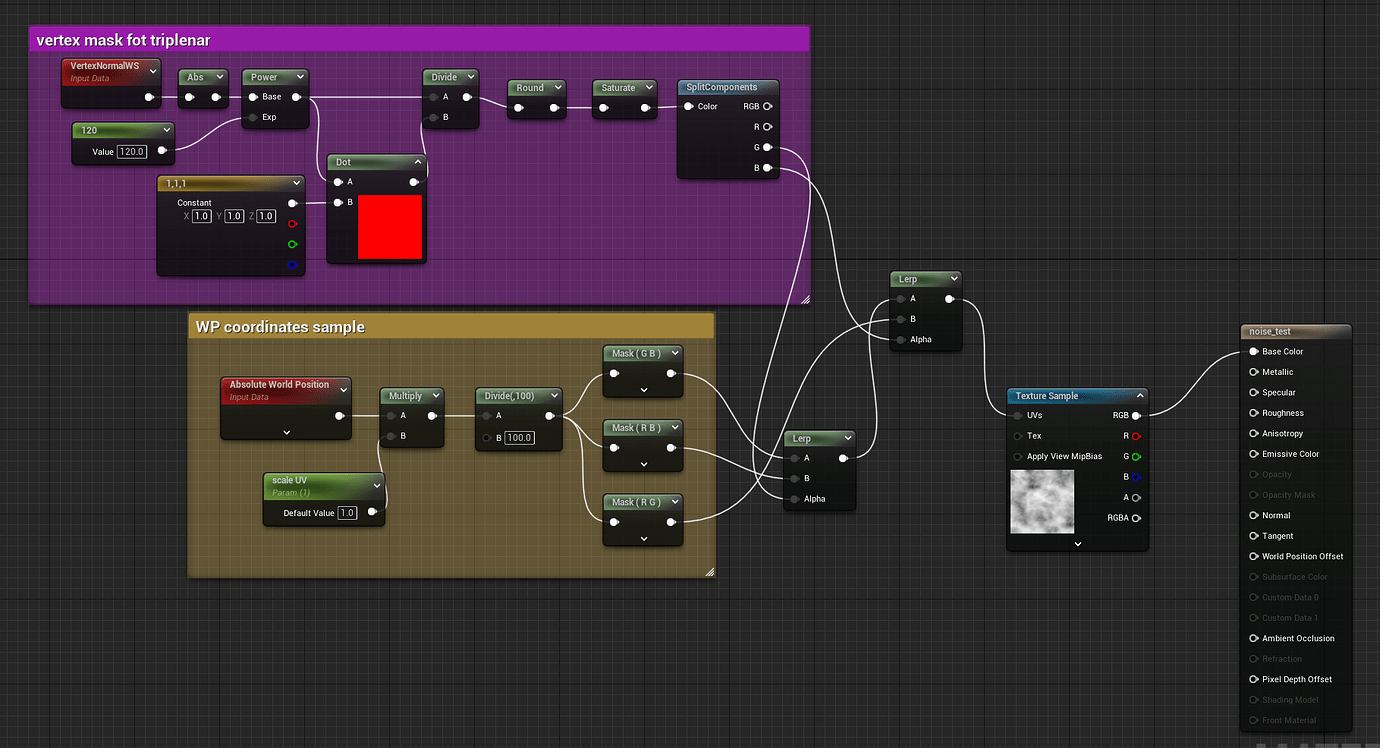1380x748 pixels.
Task: Expand the Mask ( G B ) header chevron
Action: click(675, 353)
